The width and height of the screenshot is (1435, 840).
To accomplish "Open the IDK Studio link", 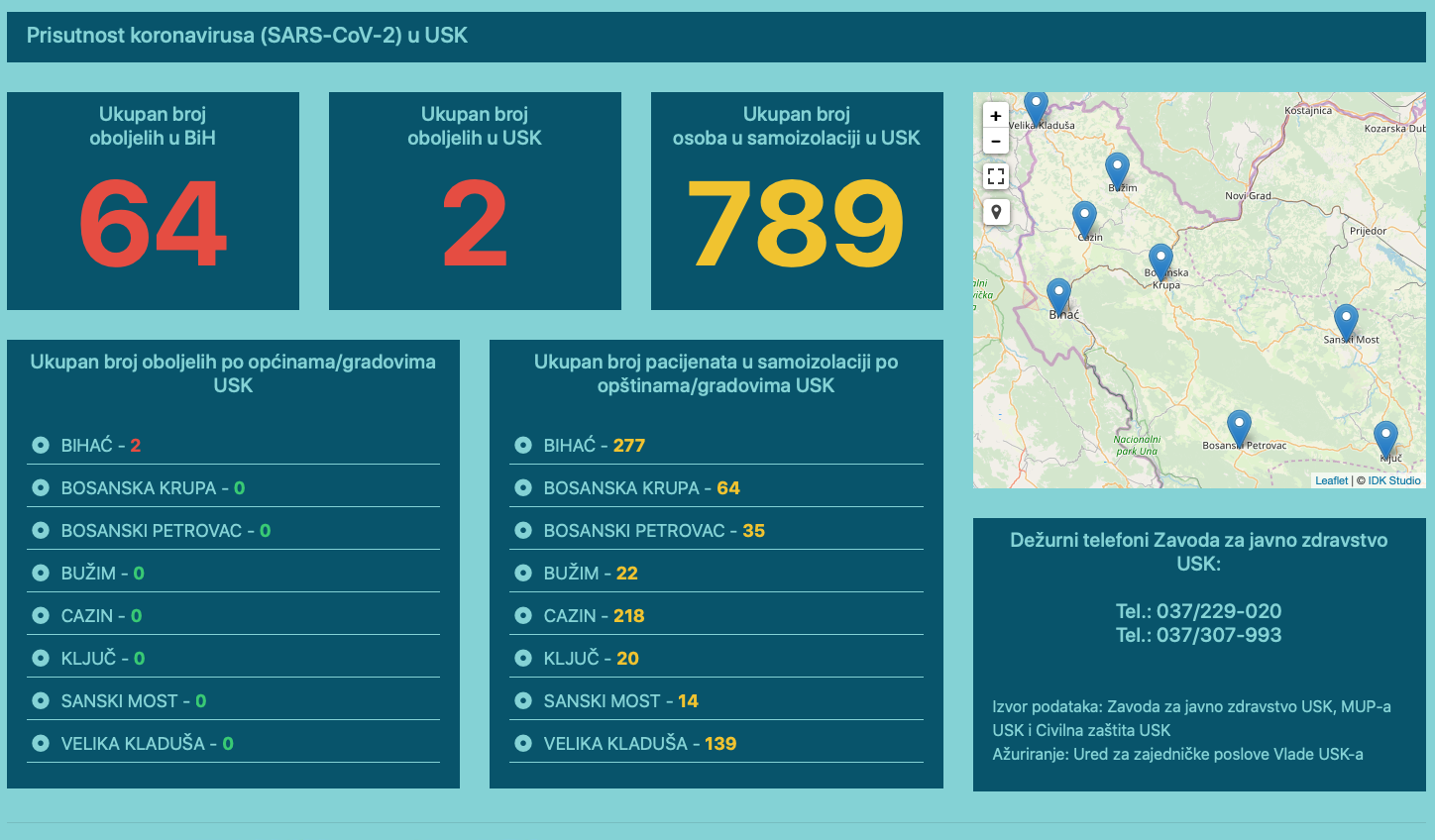I will (1394, 480).
